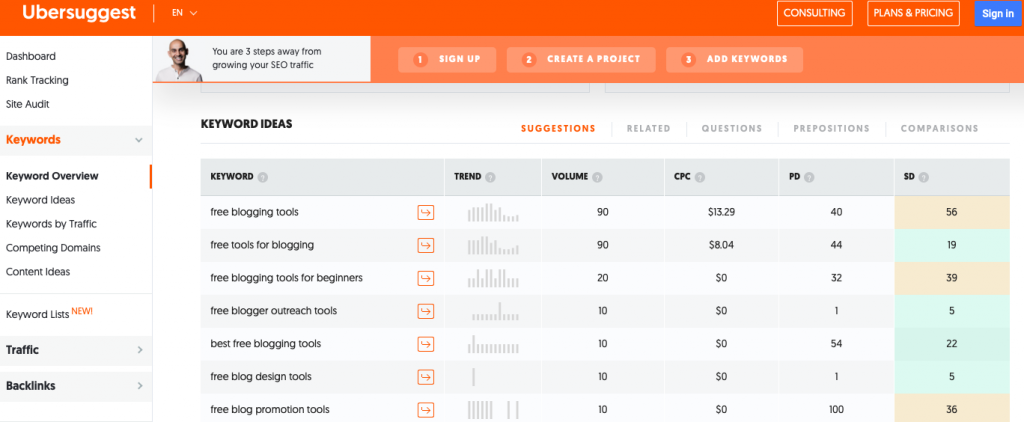The height and width of the screenshot is (422, 1024).
Task: Open the EN language dropdown
Action: (x=184, y=13)
